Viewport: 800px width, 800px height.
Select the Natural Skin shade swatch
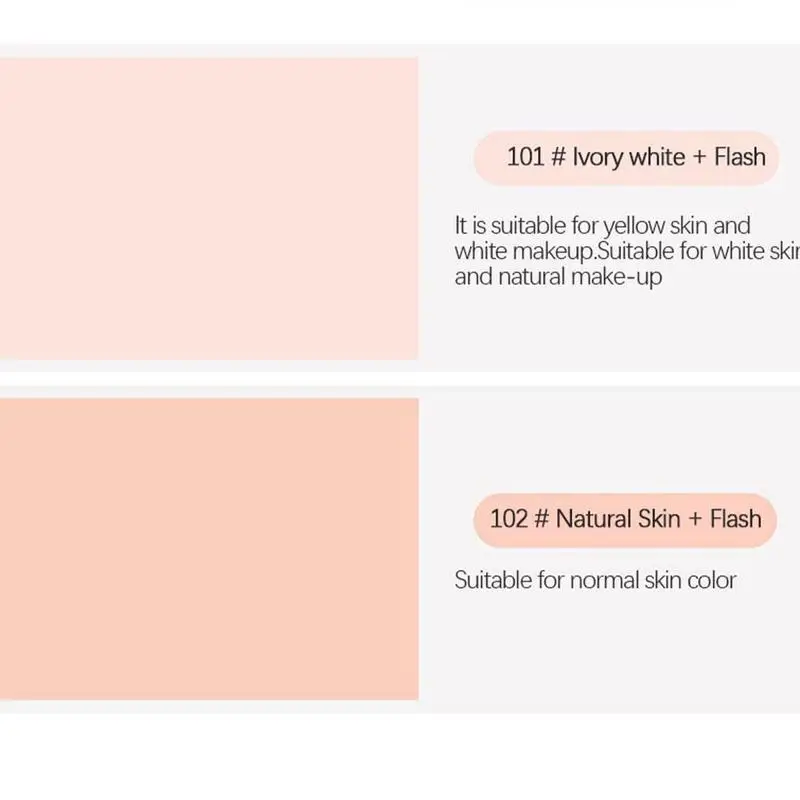tap(209, 549)
